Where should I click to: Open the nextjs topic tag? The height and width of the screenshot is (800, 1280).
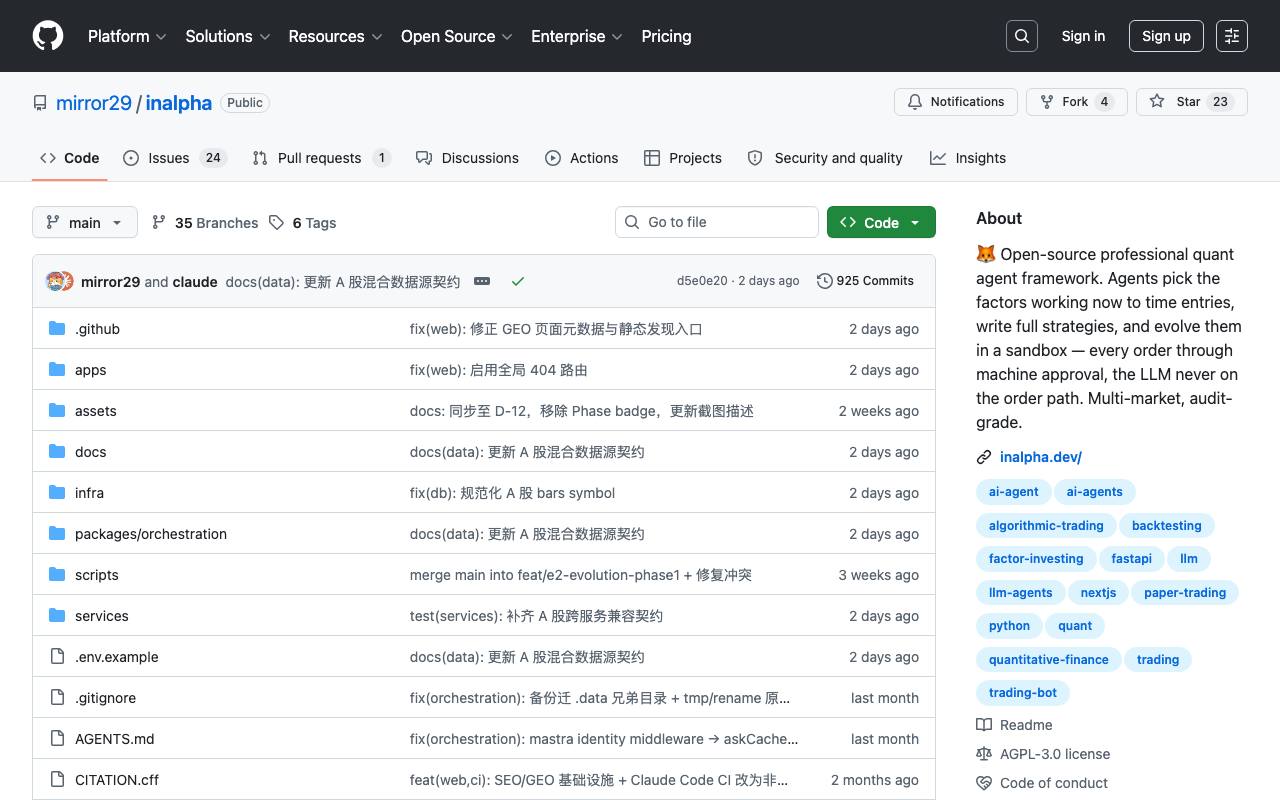click(x=1098, y=593)
